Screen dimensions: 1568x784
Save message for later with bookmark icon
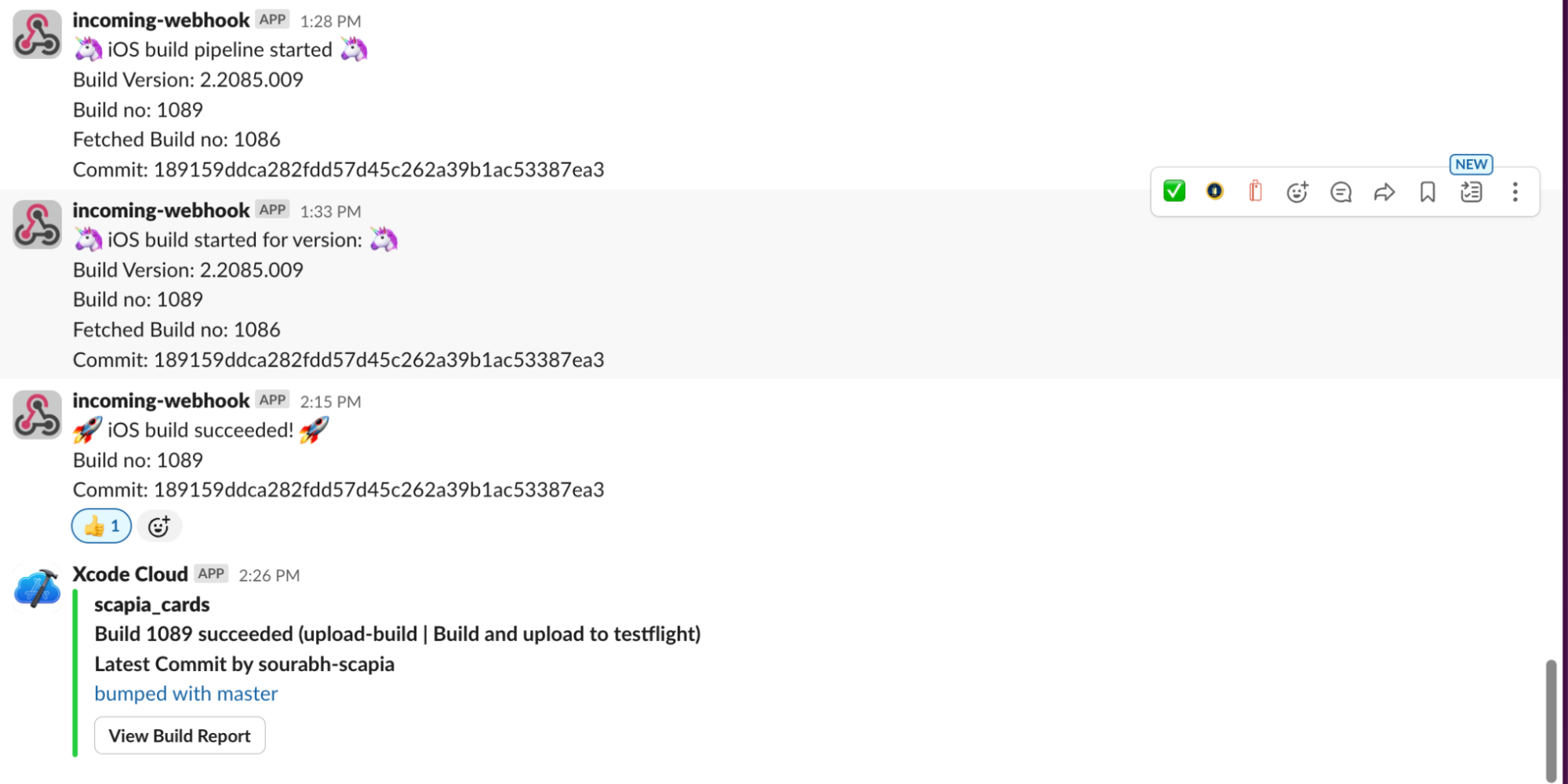tap(1428, 191)
